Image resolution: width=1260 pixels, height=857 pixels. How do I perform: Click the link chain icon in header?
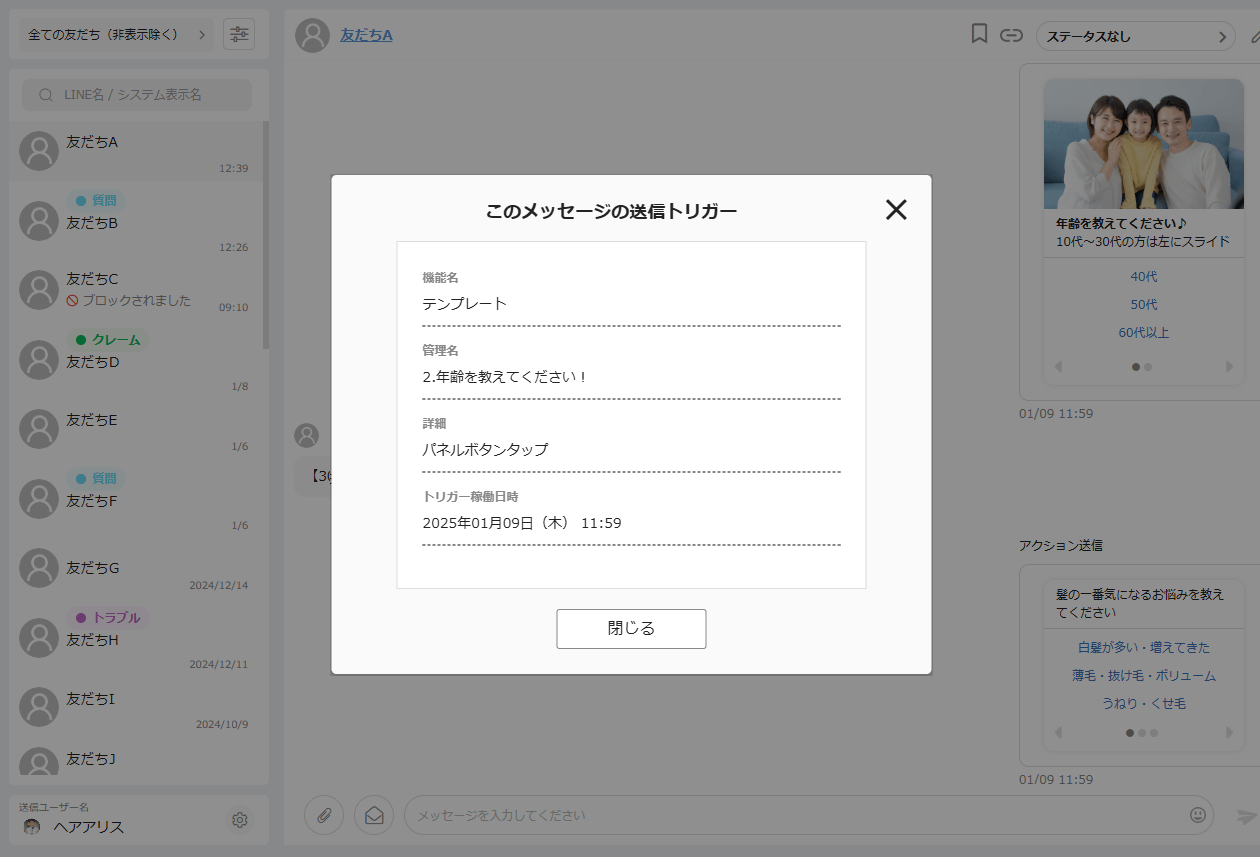pos(1012,35)
